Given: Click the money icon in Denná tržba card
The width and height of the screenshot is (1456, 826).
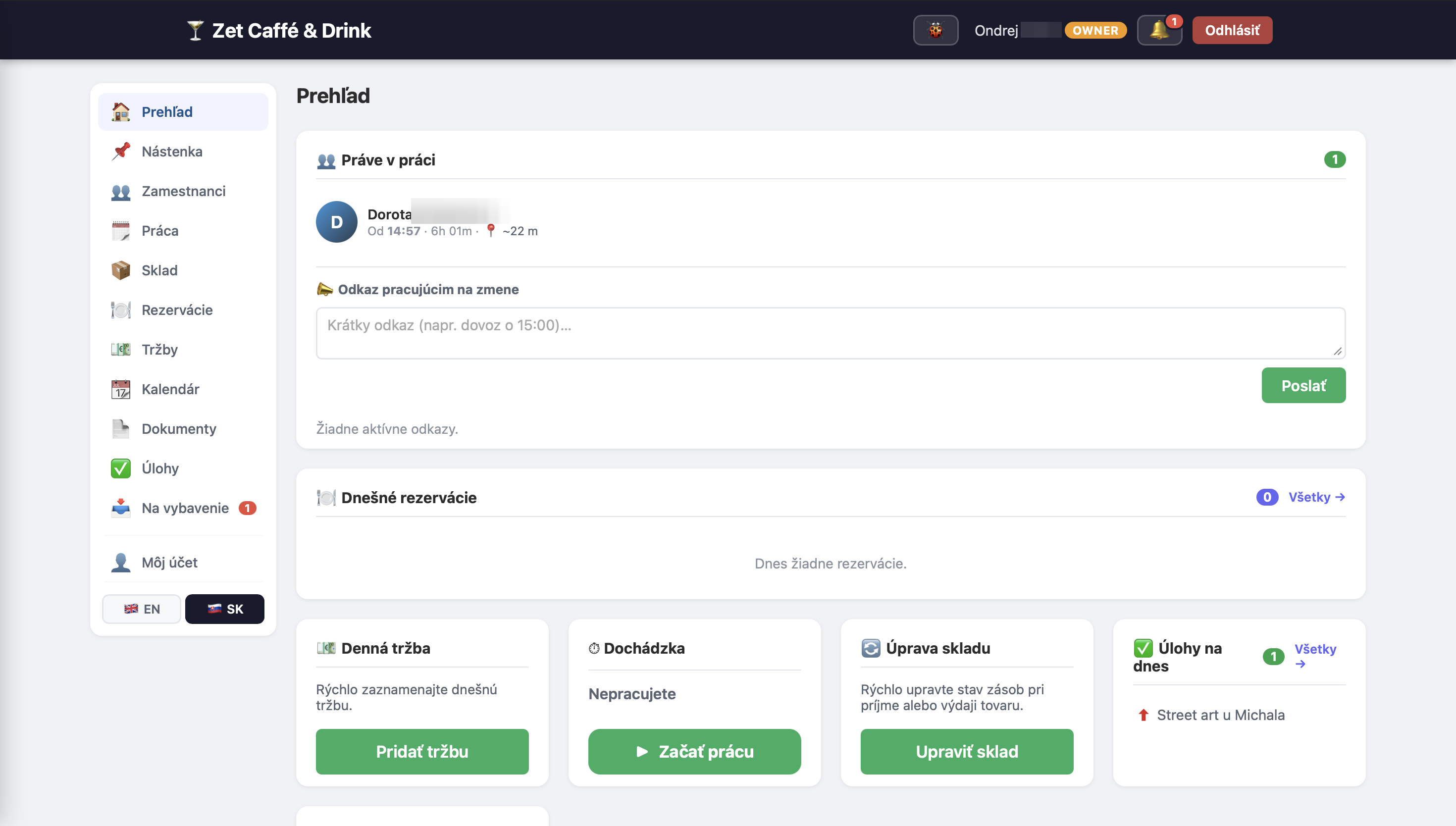Looking at the screenshot, I should 326,648.
